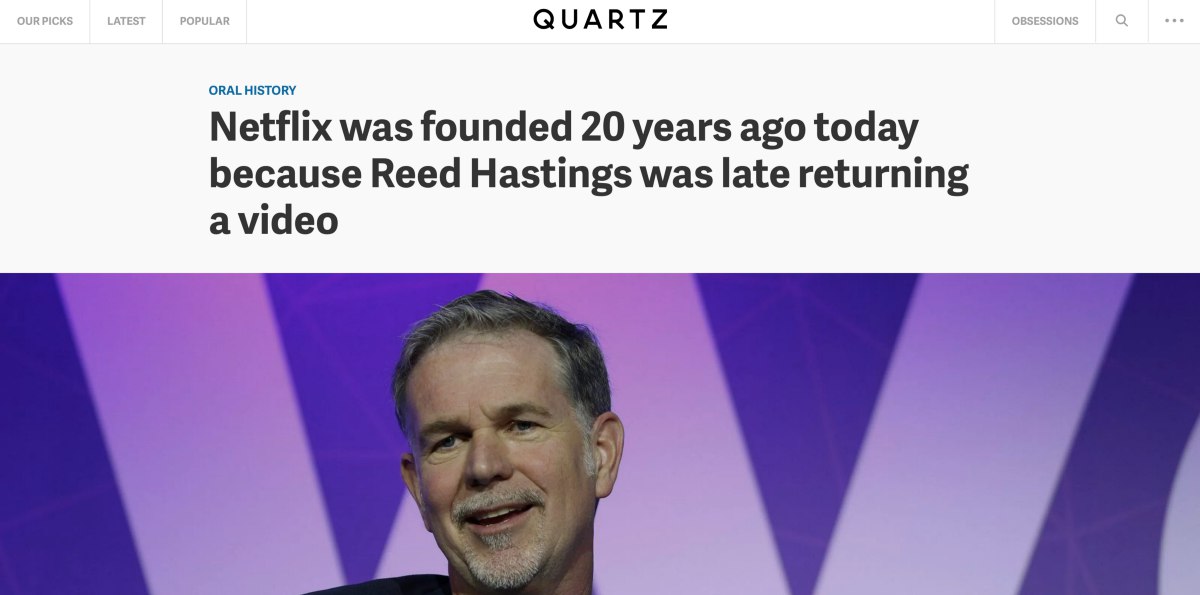Switch to the Latest section
1200x595 pixels.
[x=126, y=21]
